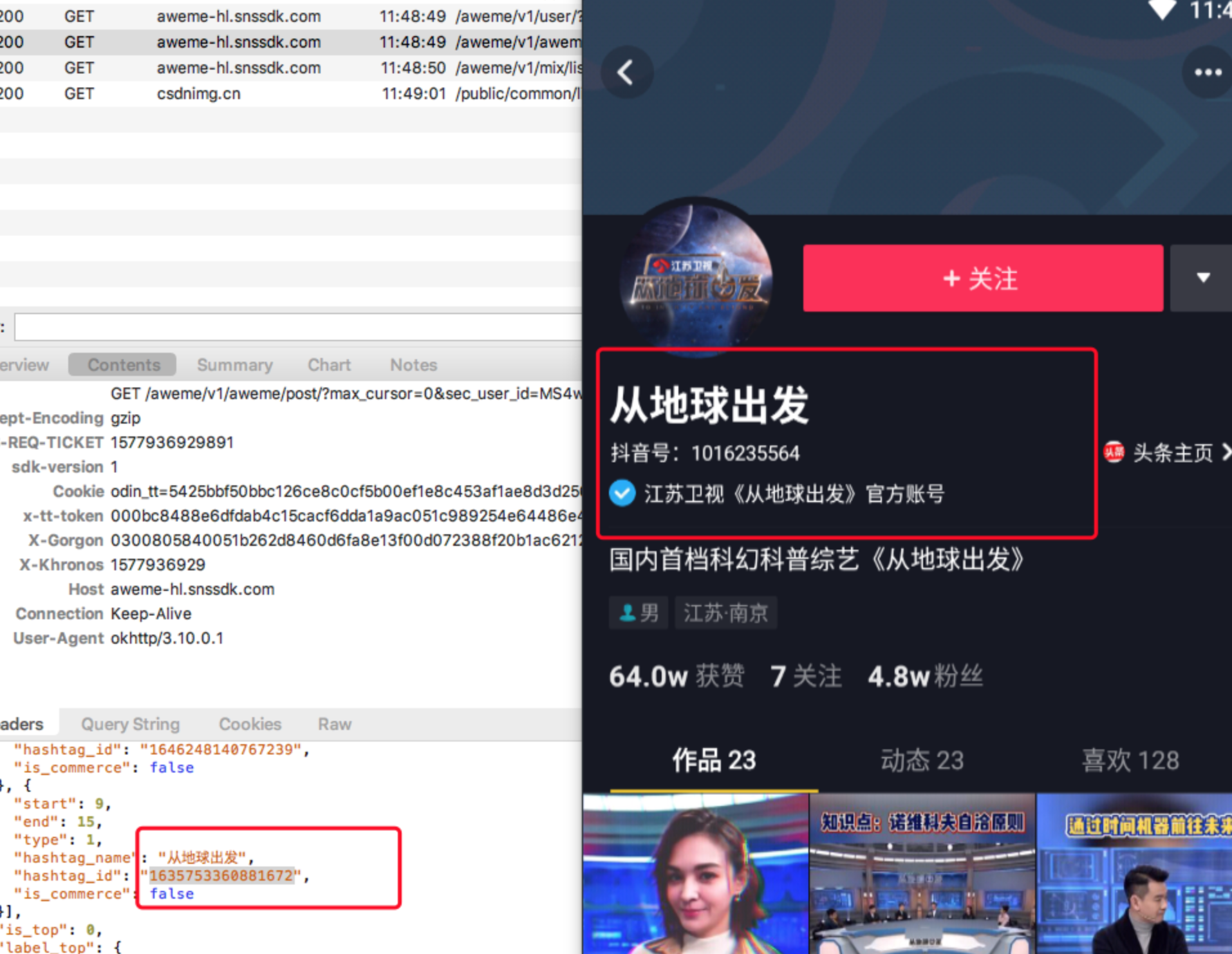Viewport: 1232px width, 954px height.
Task: Open the 诺维科夫自洽原则 video thumbnail
Action: (922, 874)
